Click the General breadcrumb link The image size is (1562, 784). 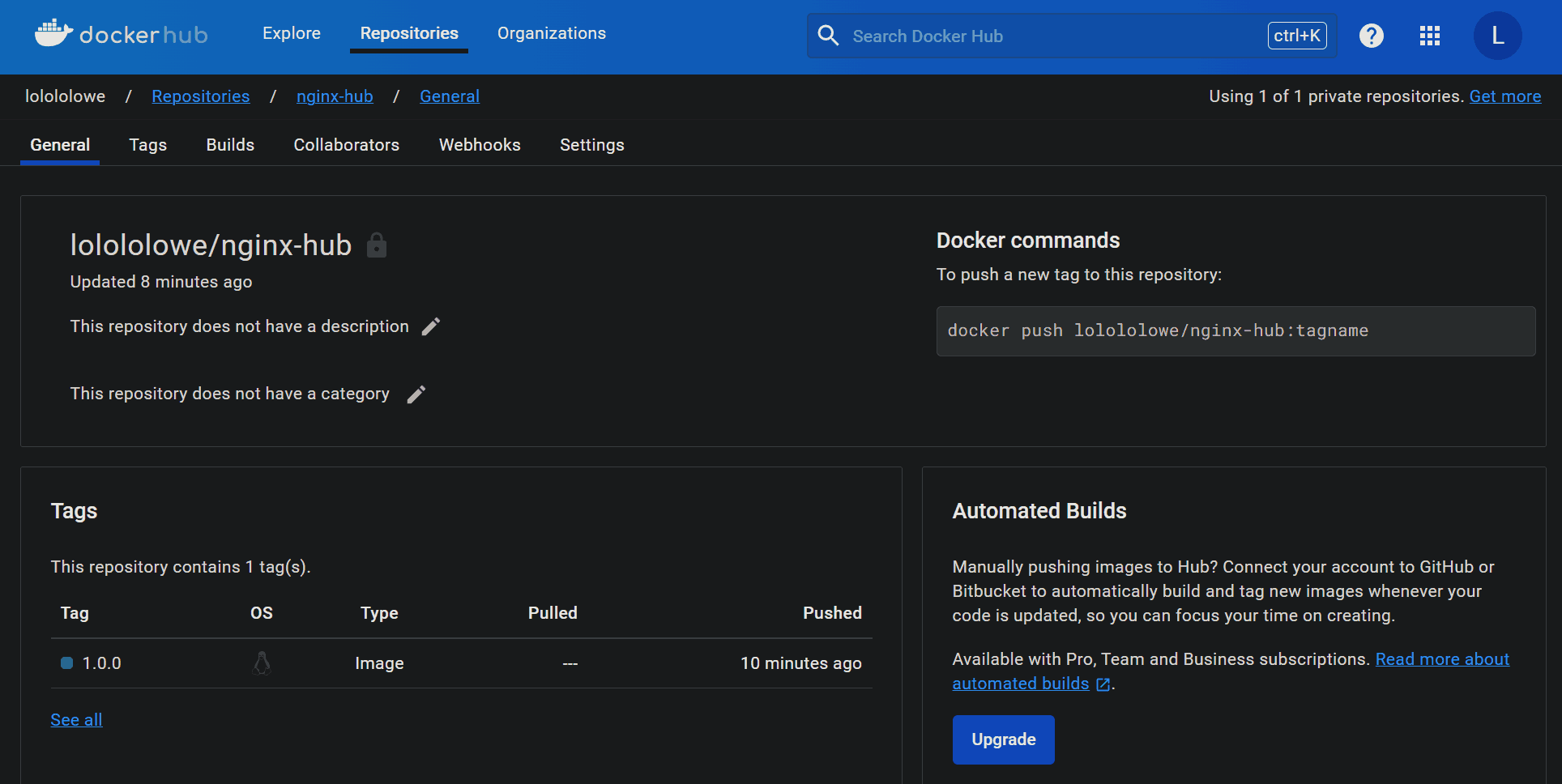(x=450, y=96)
